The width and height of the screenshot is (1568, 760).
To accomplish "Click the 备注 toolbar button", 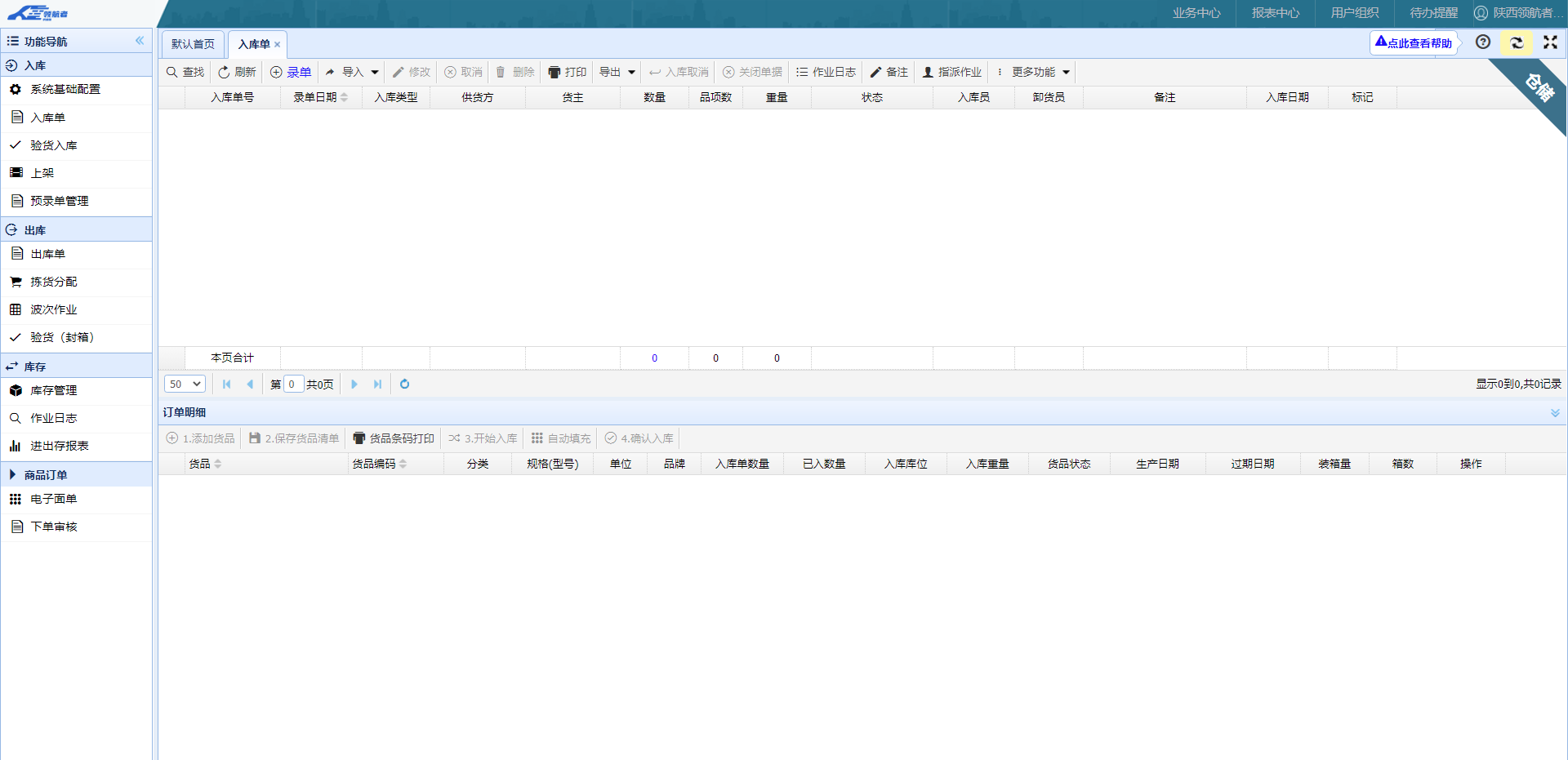I will (889, 72).
